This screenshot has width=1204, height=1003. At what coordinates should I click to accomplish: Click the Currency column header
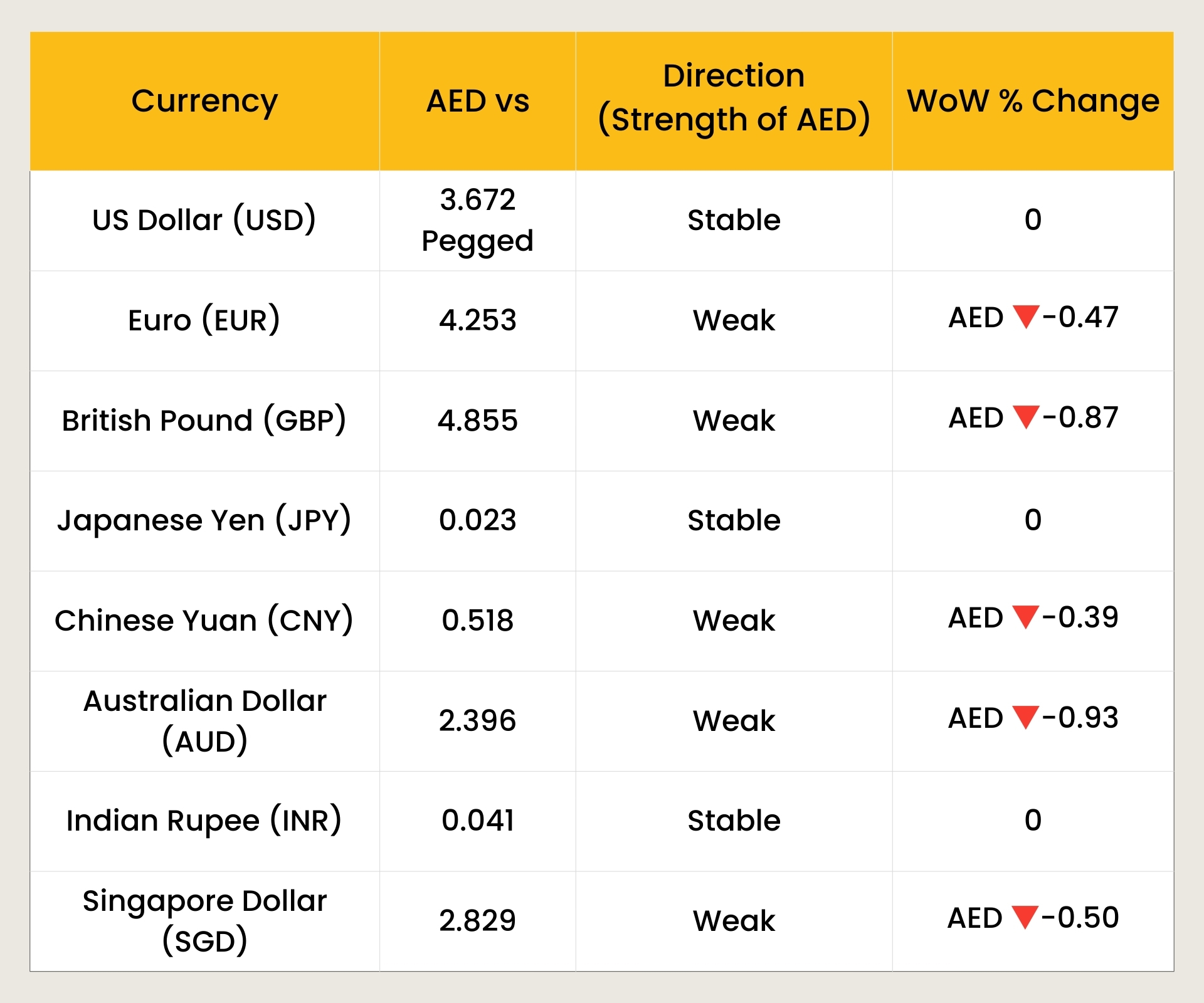click(x=205, y=100)
